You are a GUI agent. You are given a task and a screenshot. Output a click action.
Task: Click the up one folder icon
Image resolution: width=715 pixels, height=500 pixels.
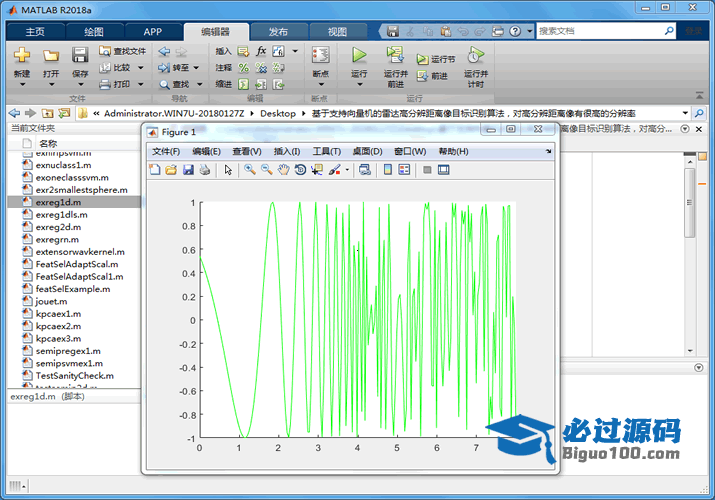click(47, 113)
